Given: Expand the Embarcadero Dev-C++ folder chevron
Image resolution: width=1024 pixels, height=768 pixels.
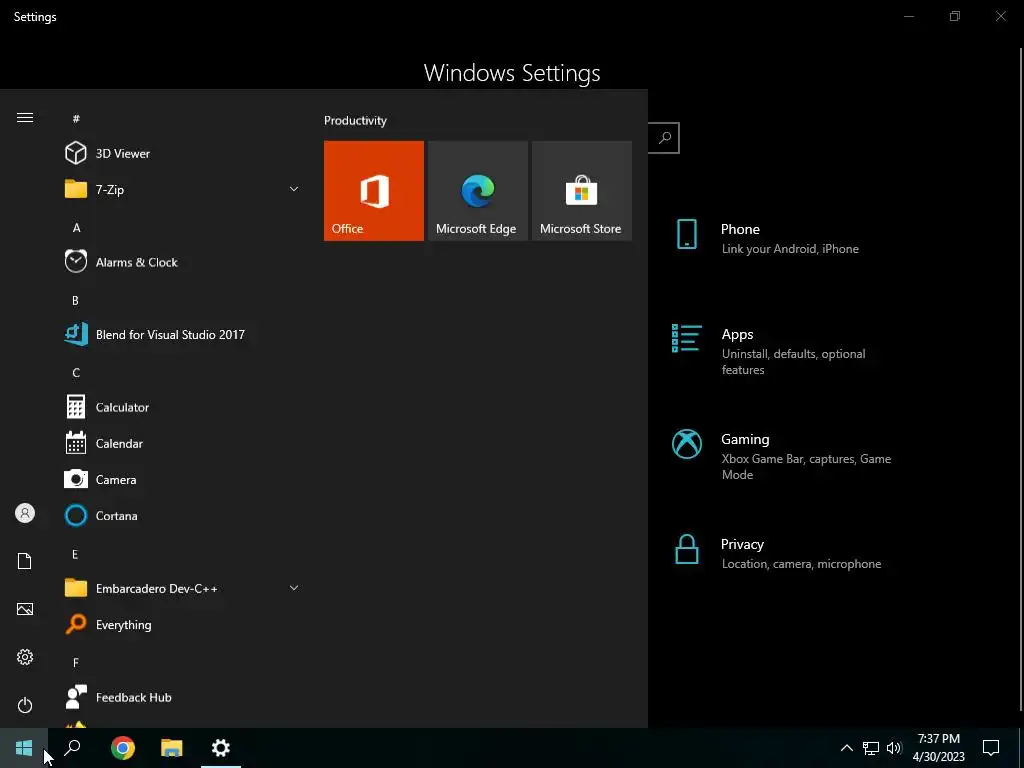Looking at the screenshot, I should pyautogui.click(x=294, y=588).
